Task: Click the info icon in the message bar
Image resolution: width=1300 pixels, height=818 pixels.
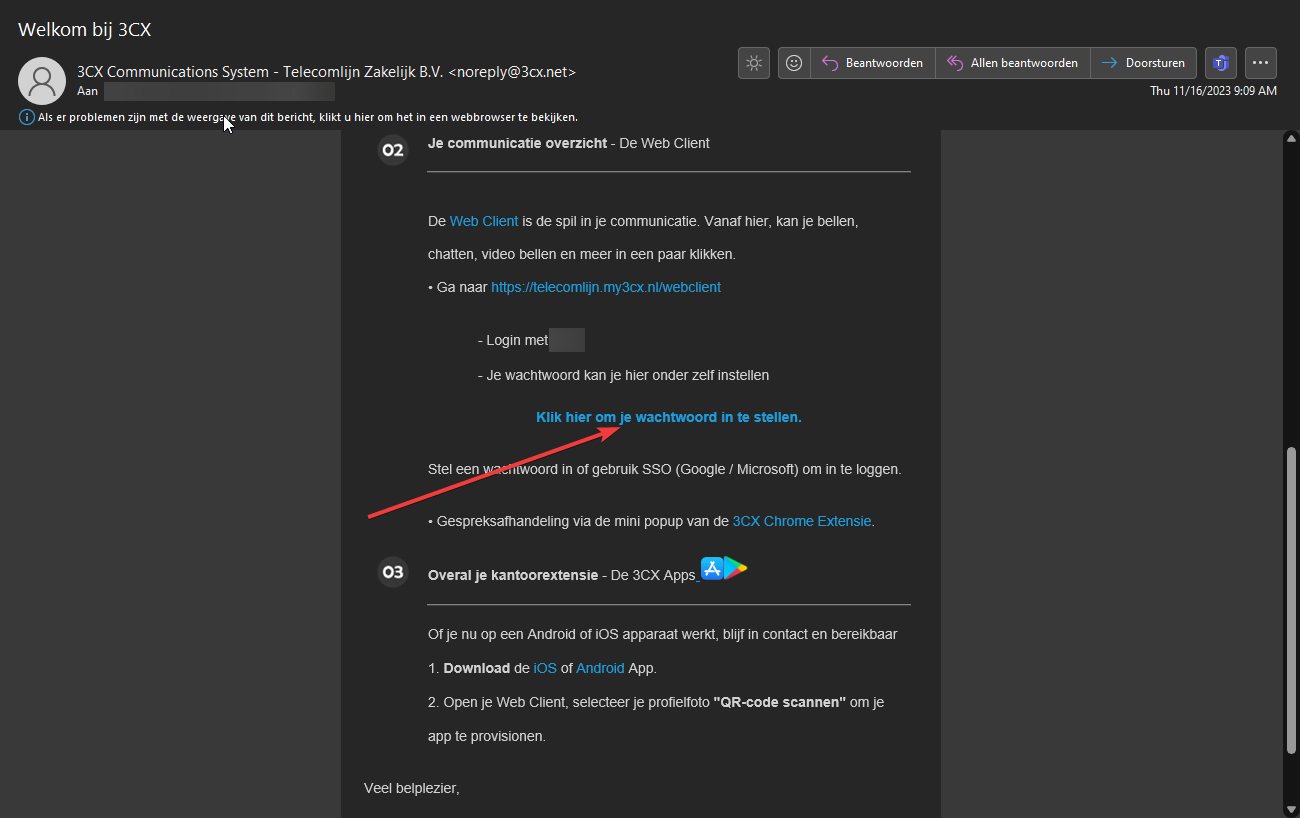Action: coord(26,117)
